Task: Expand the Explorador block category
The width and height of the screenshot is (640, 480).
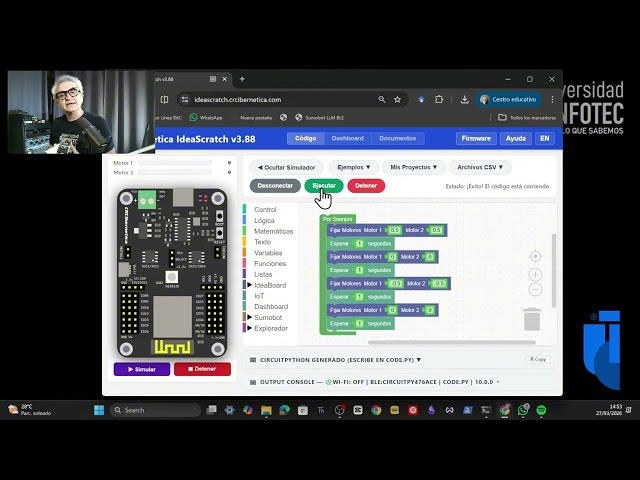Action: click(x=271, y=328)
